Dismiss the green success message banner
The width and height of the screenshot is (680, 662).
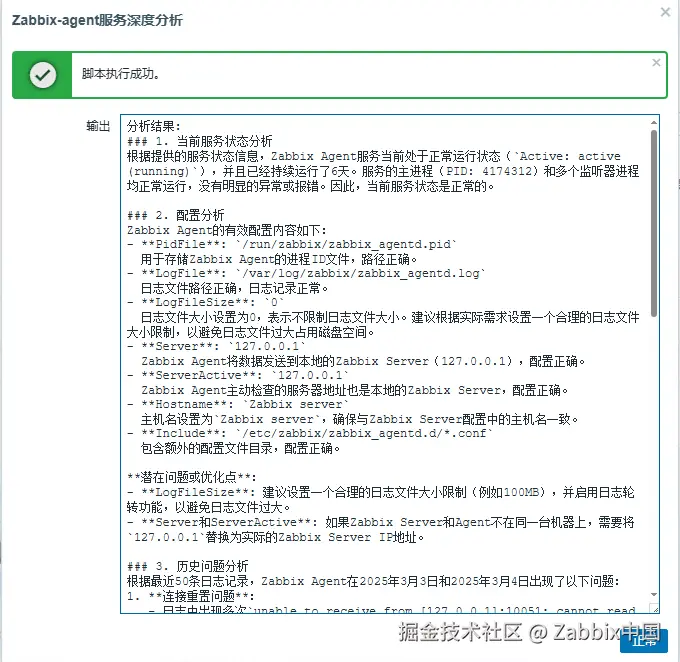click(x=656, y=62)
